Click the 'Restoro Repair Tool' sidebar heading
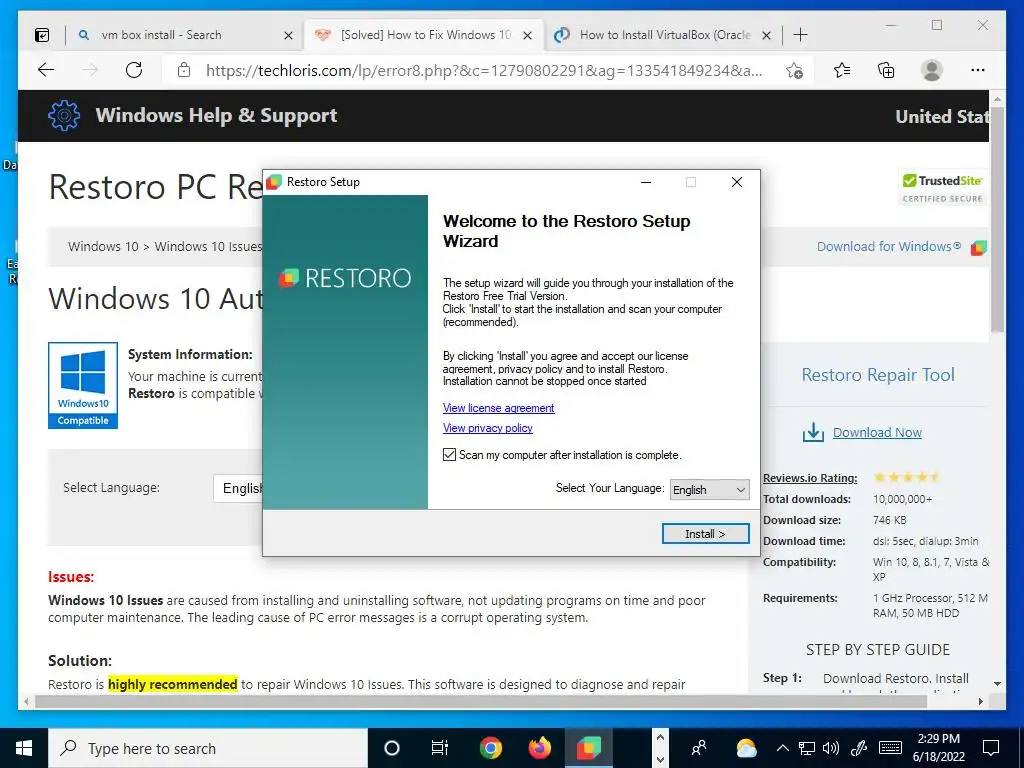The image size is (1024, 768). click(x=878, y=375)
